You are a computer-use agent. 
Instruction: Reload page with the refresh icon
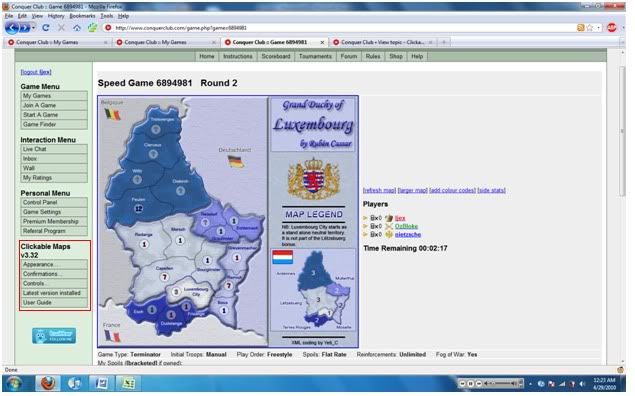point(46,28)
